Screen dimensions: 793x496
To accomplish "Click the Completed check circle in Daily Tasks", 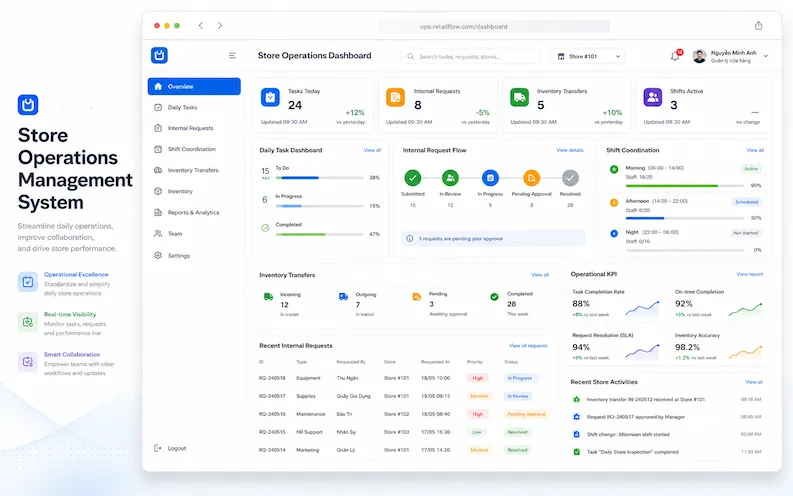I will pyautogui.click(x=265, y=228).
